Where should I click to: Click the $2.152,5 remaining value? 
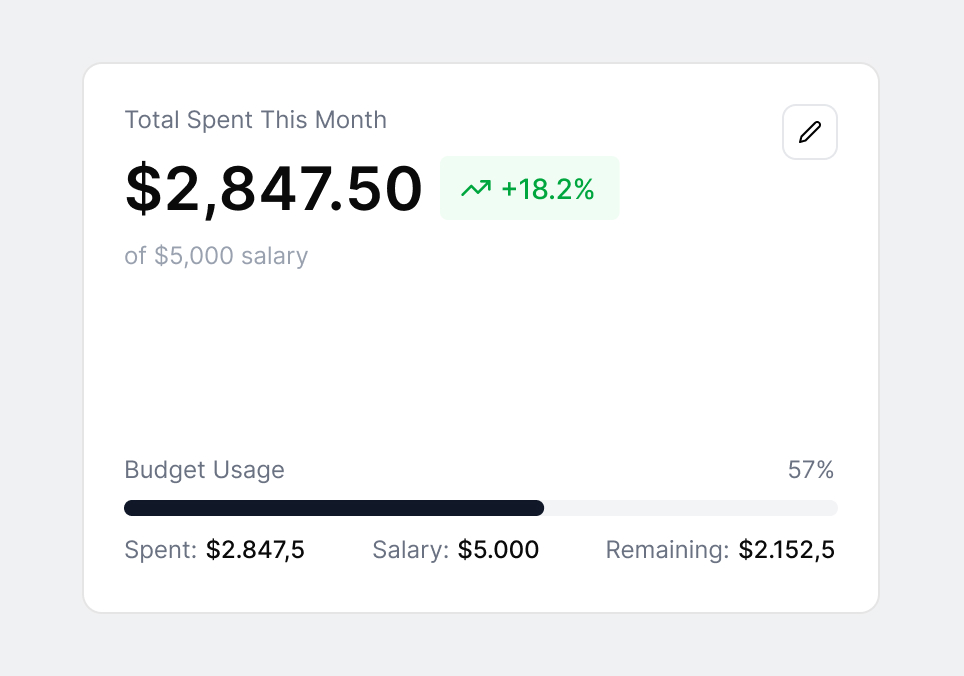787,549
